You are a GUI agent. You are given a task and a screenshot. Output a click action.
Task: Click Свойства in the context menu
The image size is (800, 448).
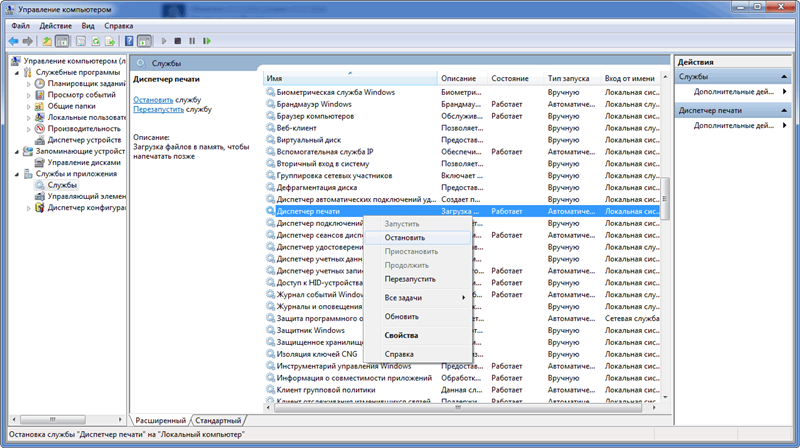pyautogui.click(x=401, y=335)
